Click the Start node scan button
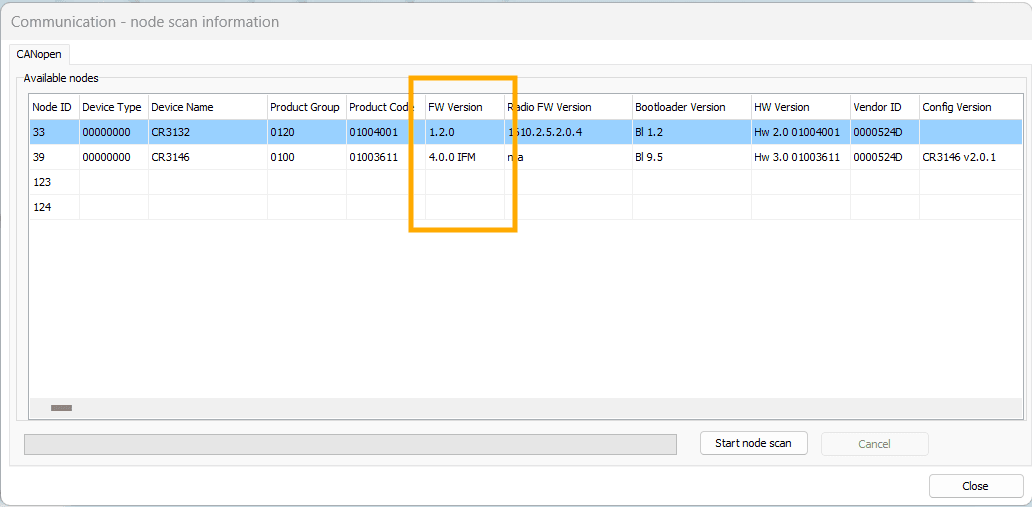 [x=752, y=443]
